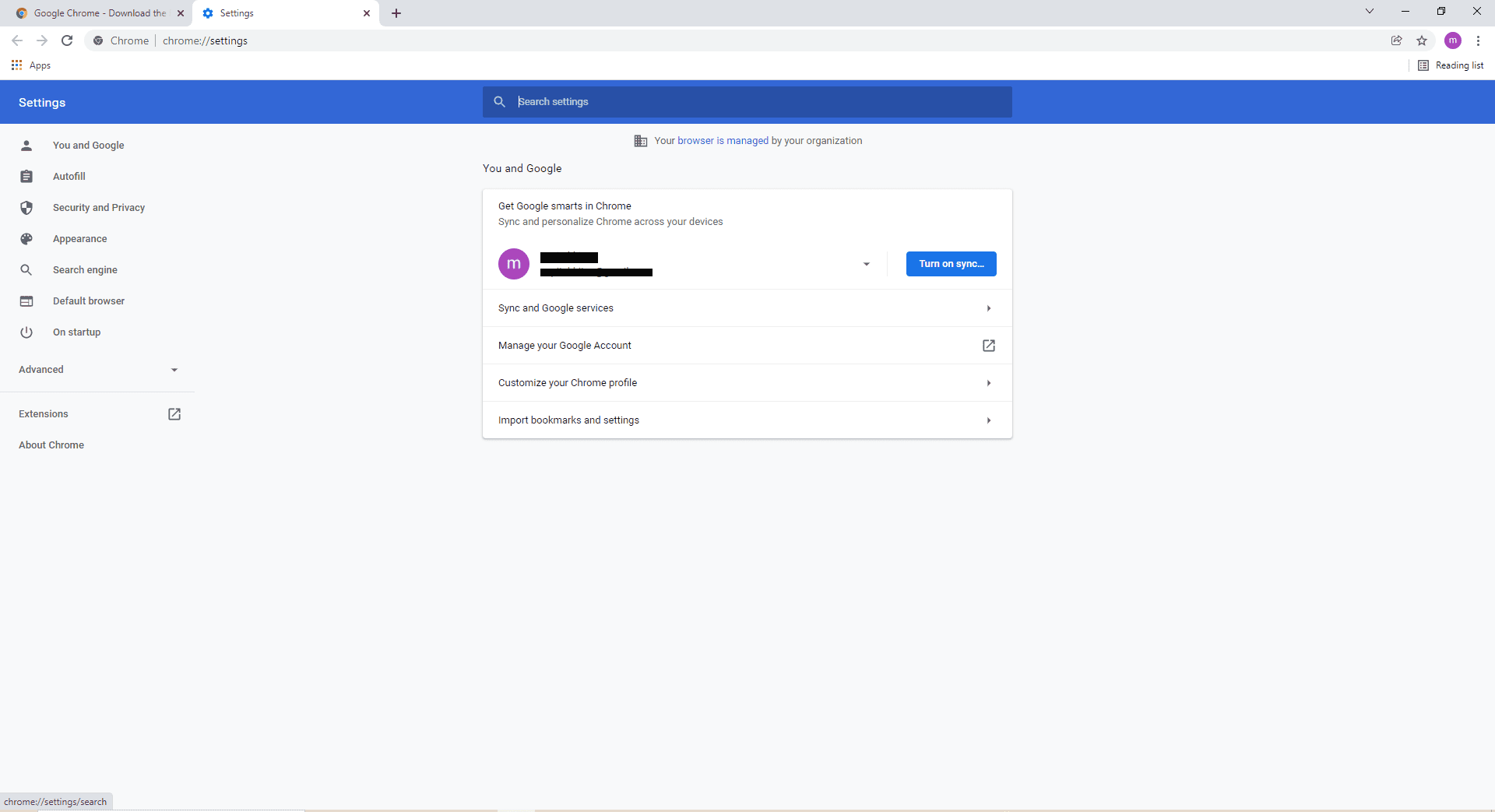Click the Apps bookmark label
Screen dimensions: 1495x812
40,65
